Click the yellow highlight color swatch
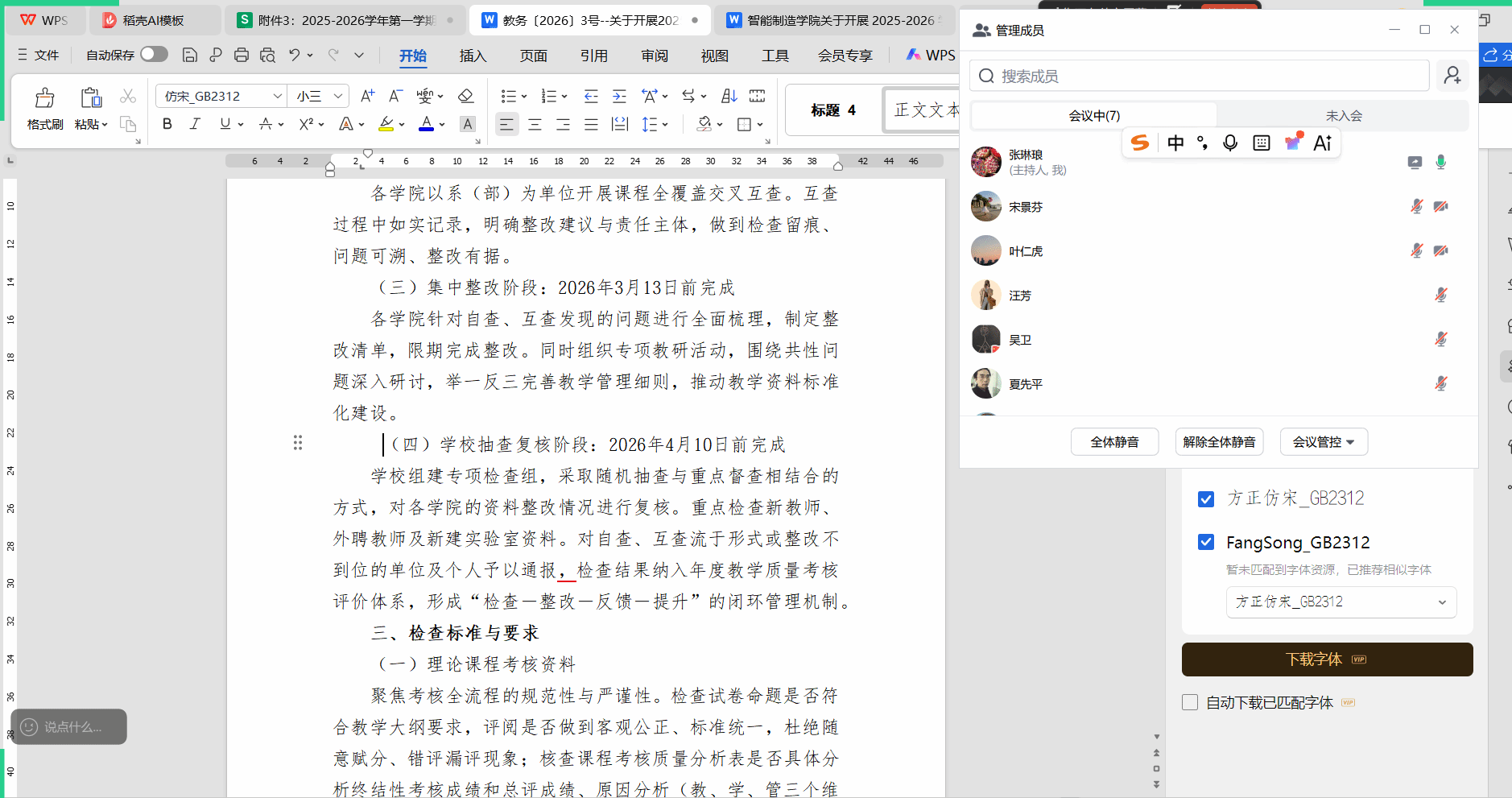 pyautogui.click(x=386, y=124)
